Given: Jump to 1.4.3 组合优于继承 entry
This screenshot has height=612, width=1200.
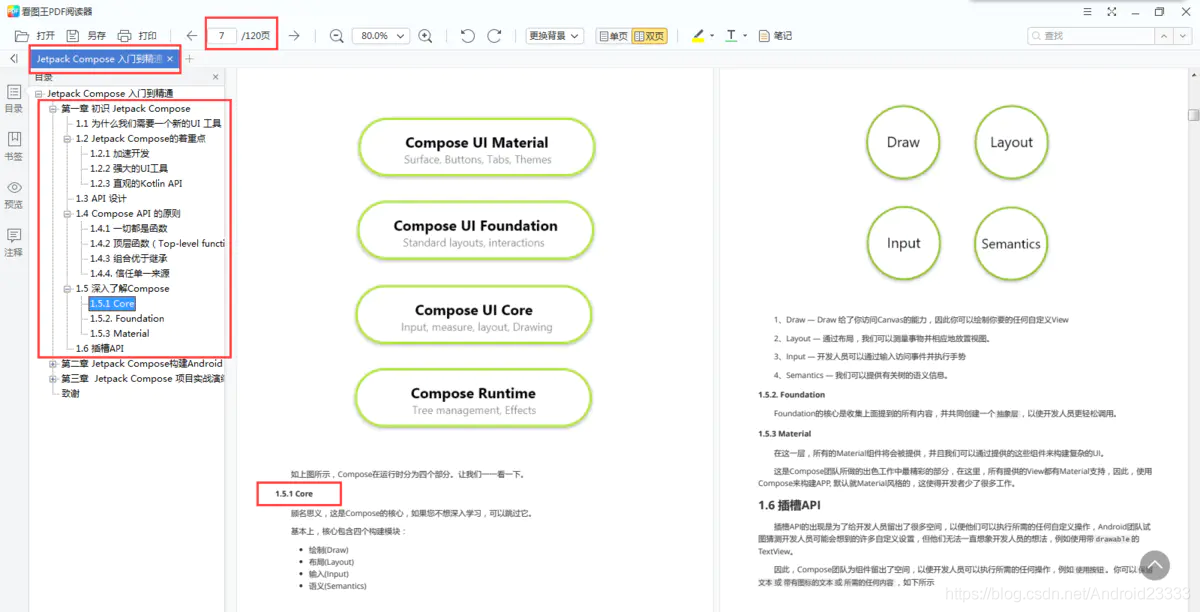Looking at the screenshot, I should pos(129,258).
